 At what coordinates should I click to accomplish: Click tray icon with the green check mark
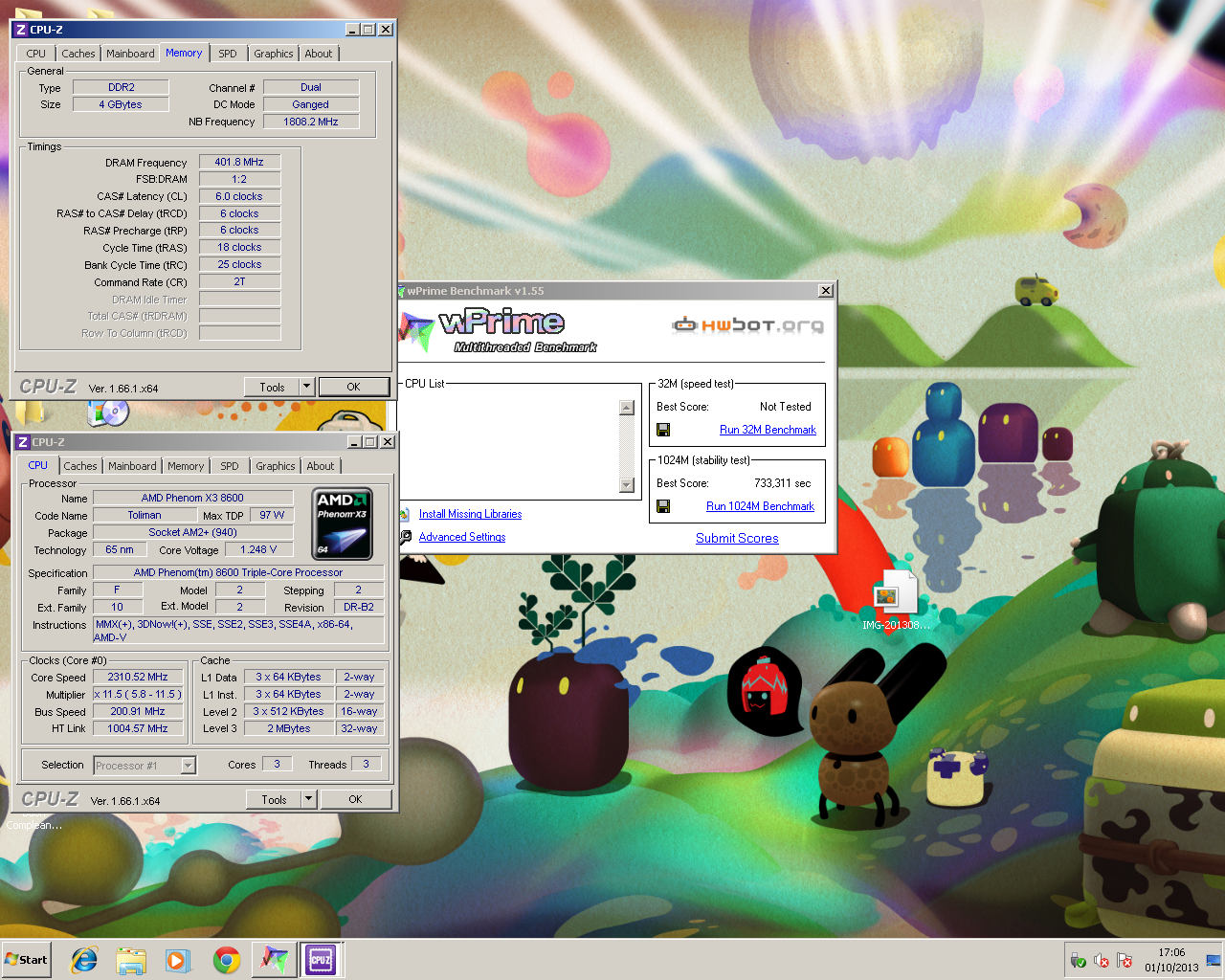(1078, 960)
